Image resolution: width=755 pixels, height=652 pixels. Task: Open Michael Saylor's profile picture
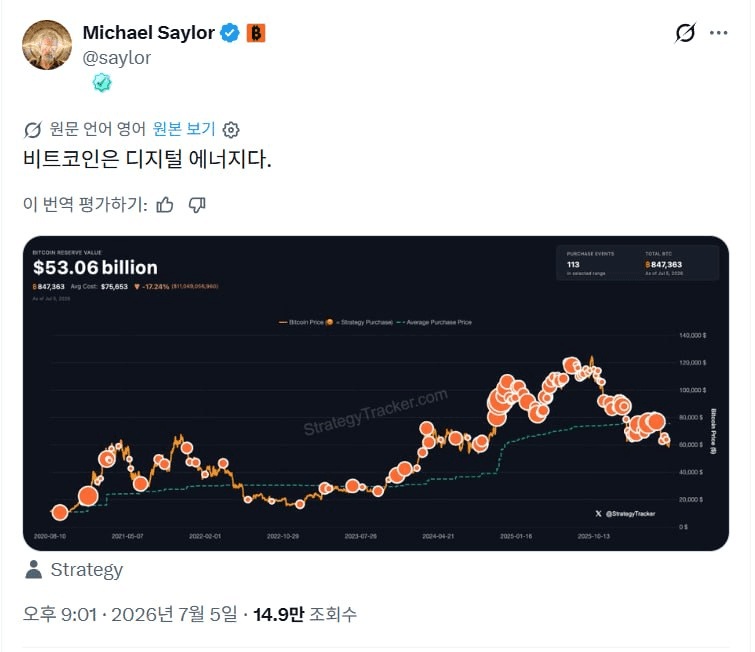[x=47, y=45]
